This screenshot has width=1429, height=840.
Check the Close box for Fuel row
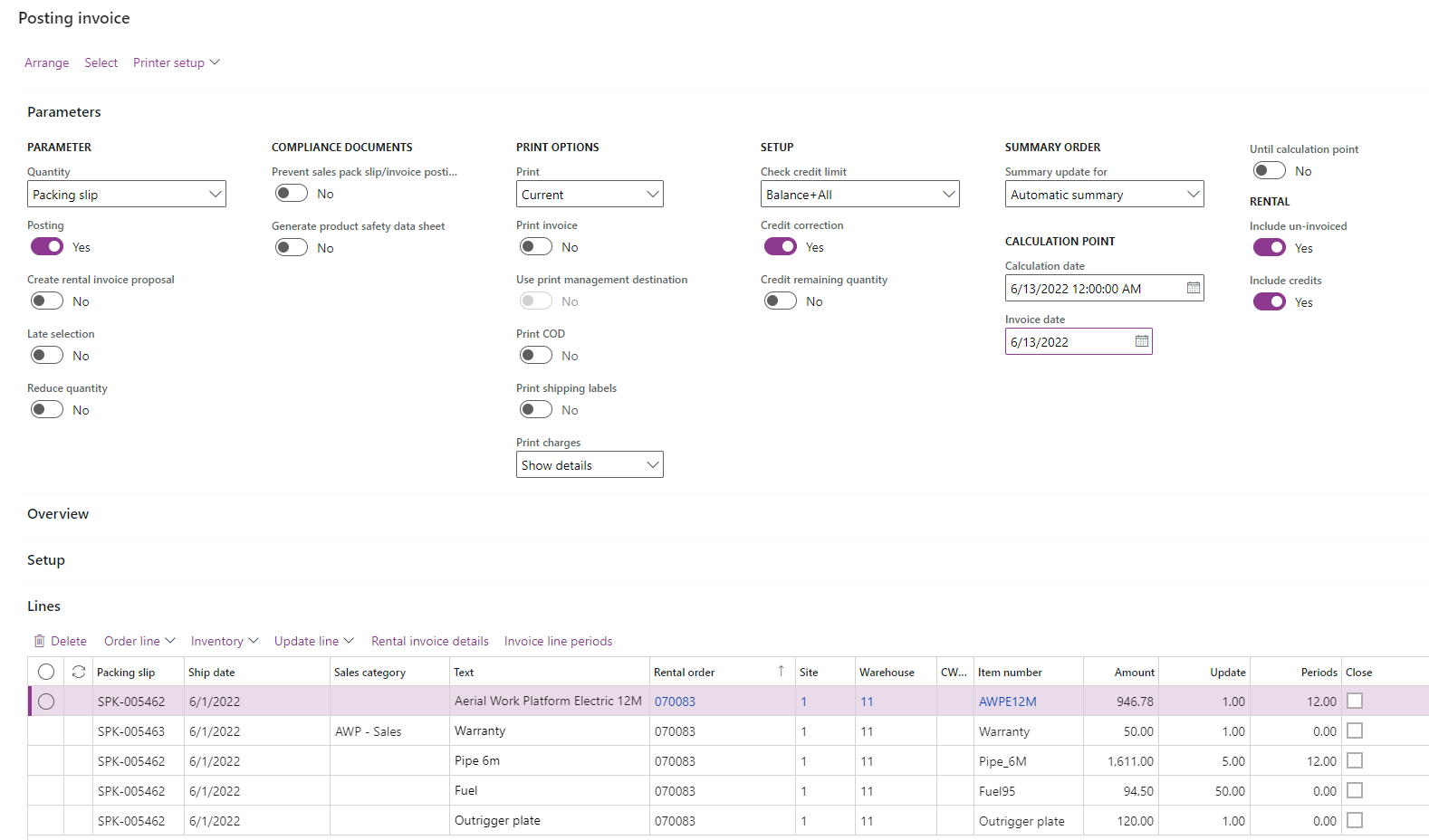pos(1355,790)
